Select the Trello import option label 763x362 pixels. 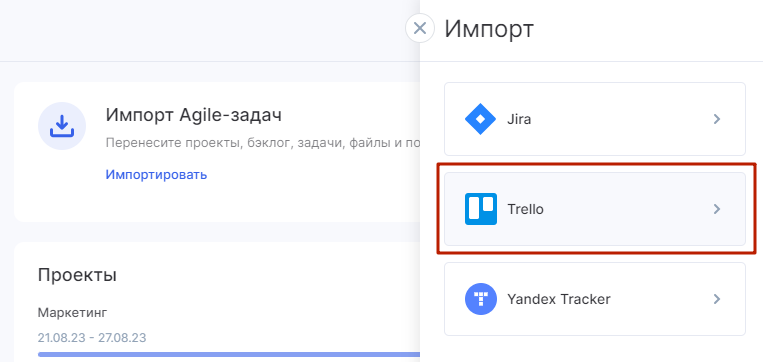(x=525, y=209)
